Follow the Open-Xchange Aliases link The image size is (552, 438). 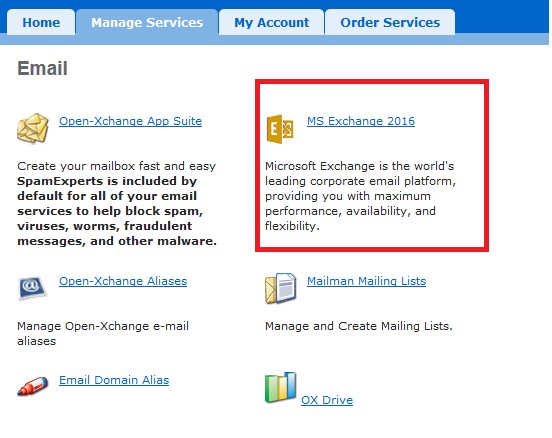[123, 281]
